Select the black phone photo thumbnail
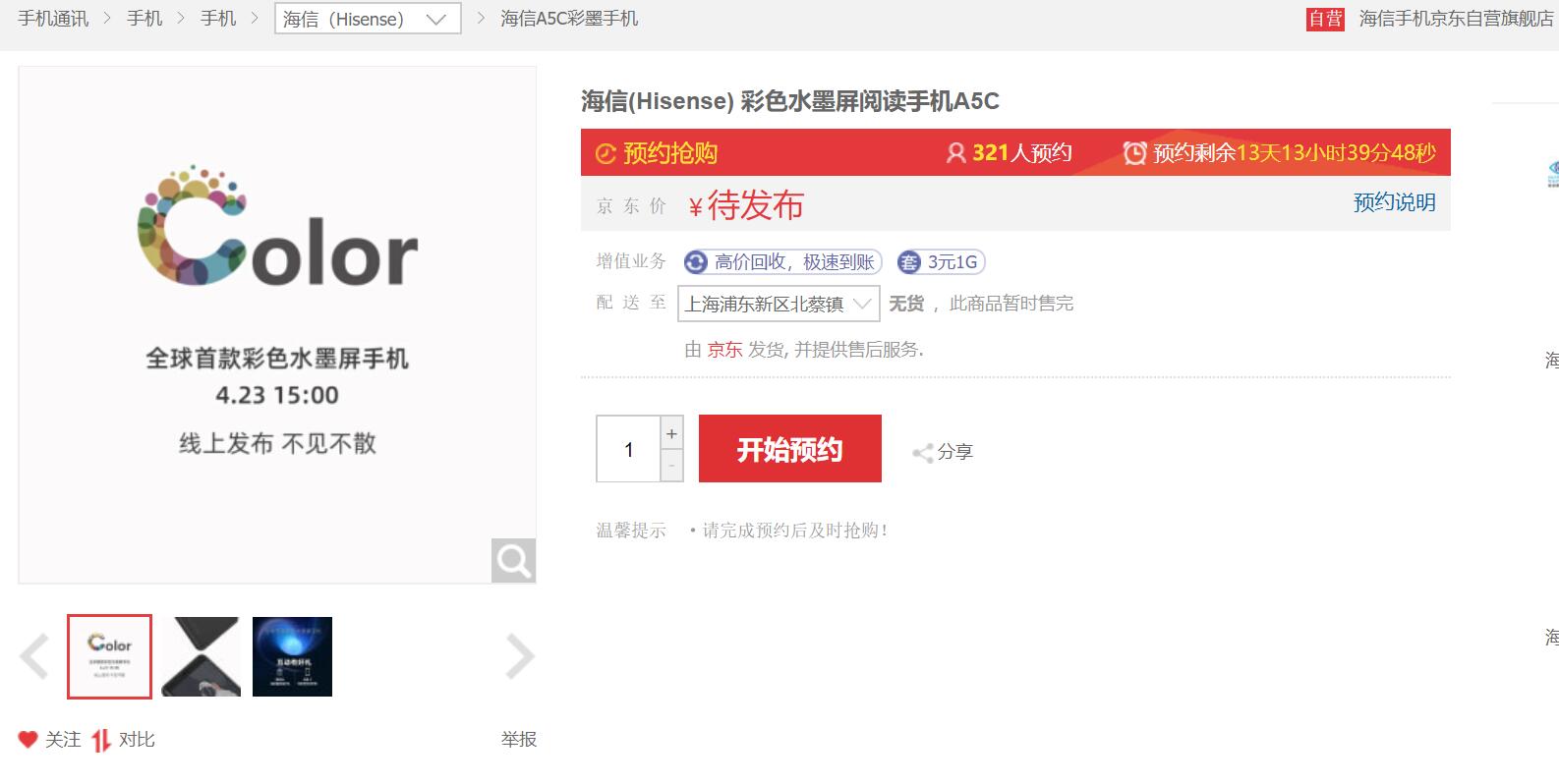The image size is (1559, 784). [x=201, y=656]
